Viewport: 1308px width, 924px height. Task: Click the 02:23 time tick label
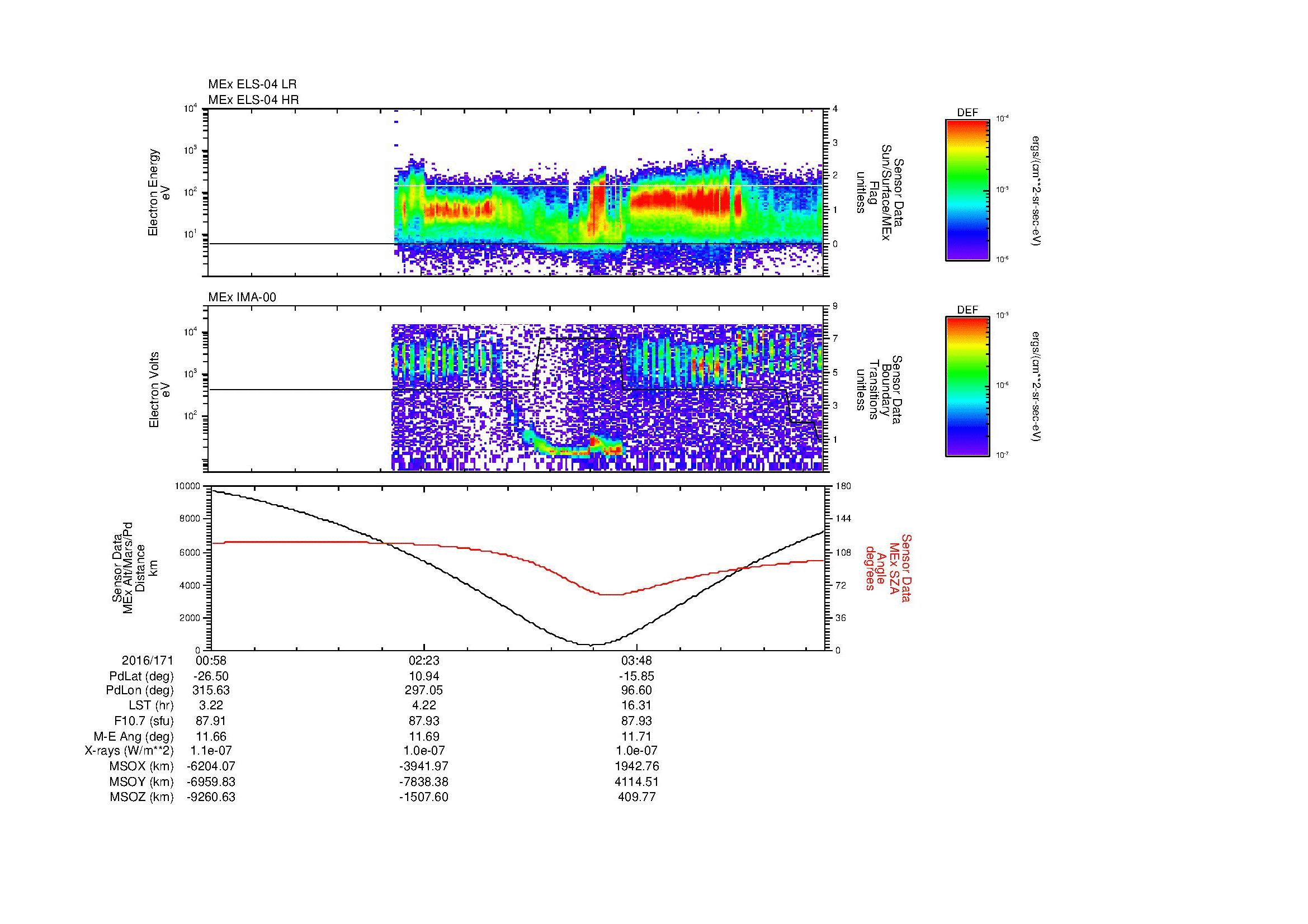coord(424,661)
